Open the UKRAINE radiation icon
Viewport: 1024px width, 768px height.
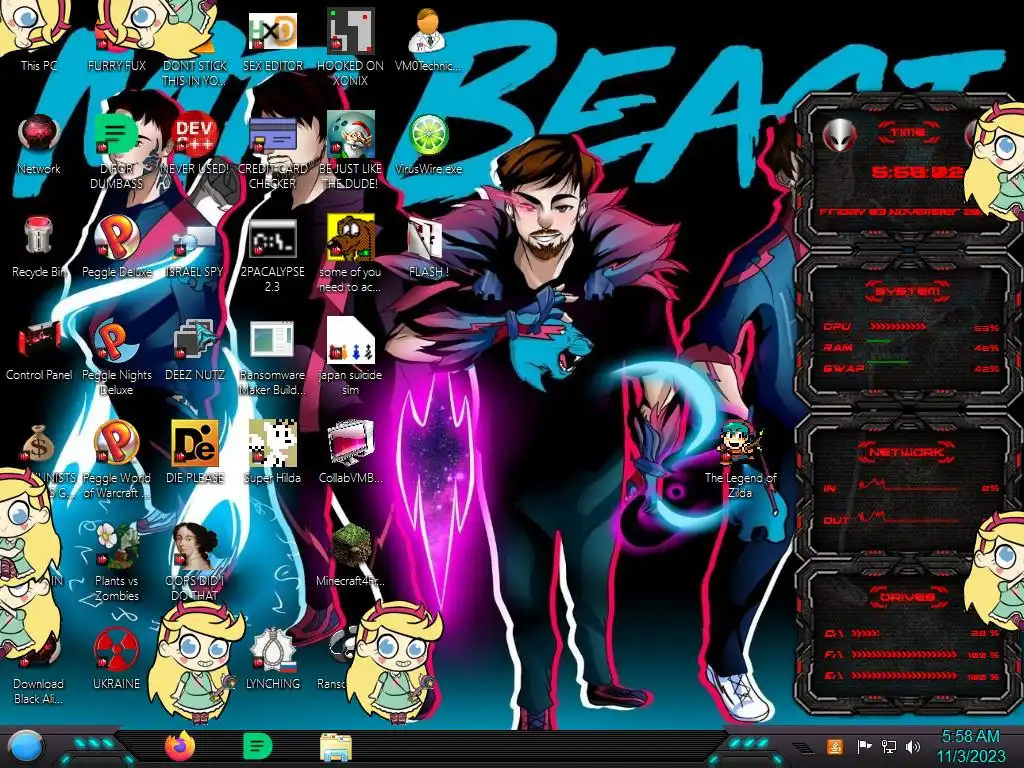116,658
